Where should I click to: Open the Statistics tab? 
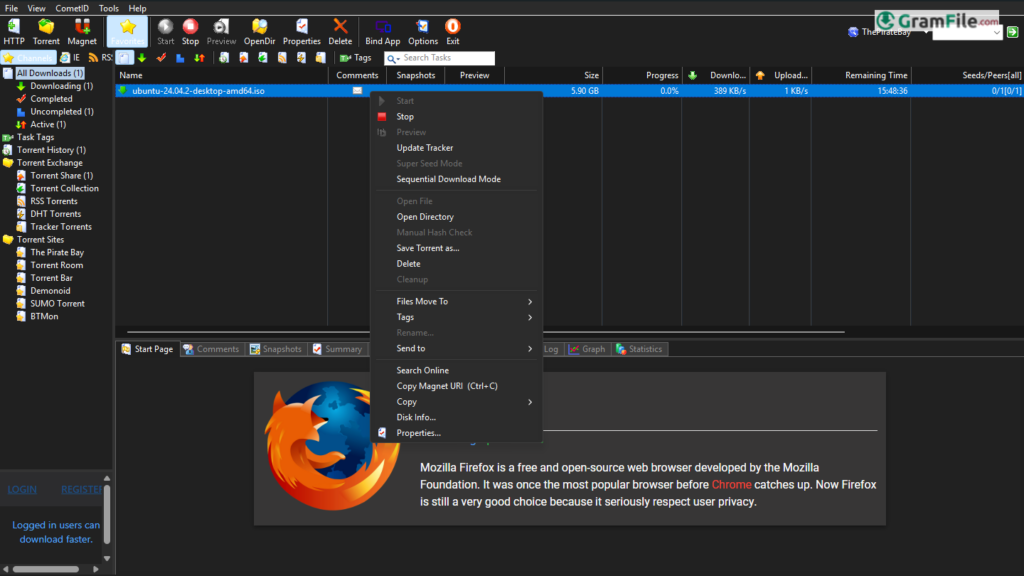pos(639,349)
